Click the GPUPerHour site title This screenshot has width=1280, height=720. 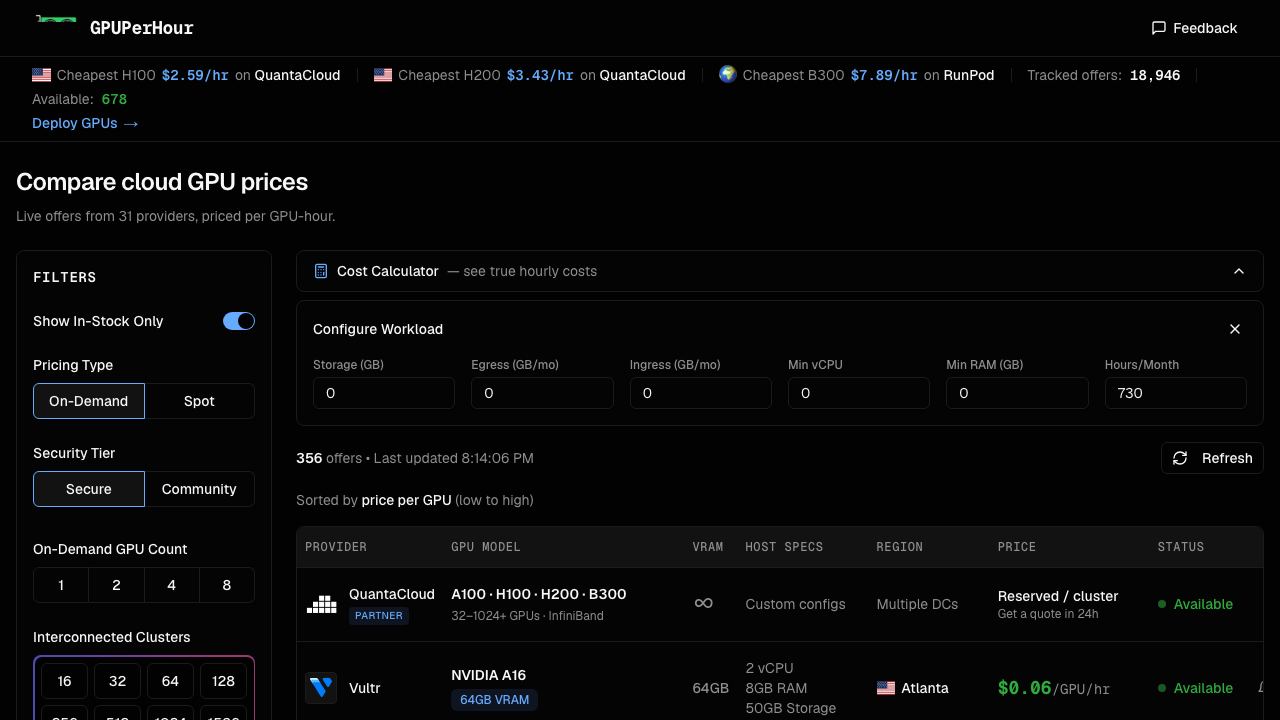click(142, 28)
